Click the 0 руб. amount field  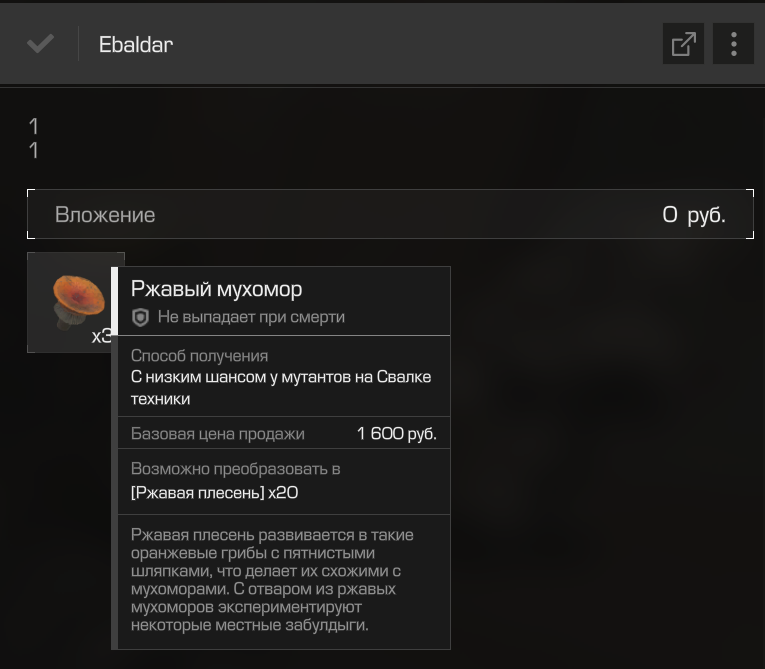(x=694, y=215)
